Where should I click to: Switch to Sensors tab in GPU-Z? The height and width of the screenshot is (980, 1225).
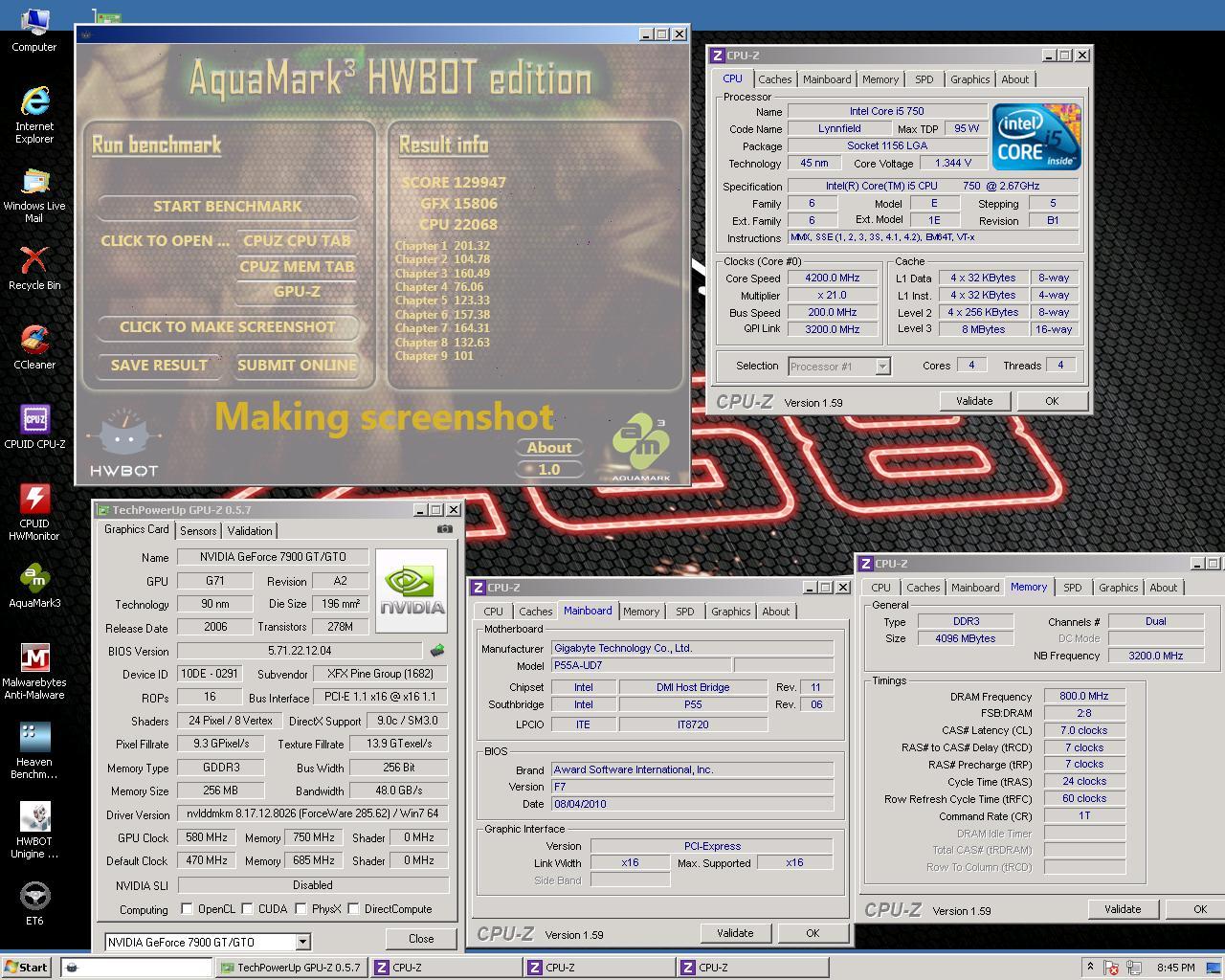click(x=198, y=530)
